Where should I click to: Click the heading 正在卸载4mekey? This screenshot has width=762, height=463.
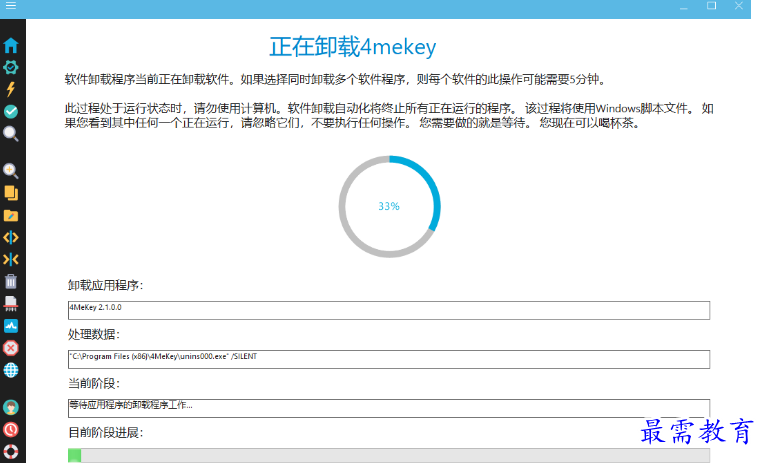pyautogui.click(x=353, y=47)
